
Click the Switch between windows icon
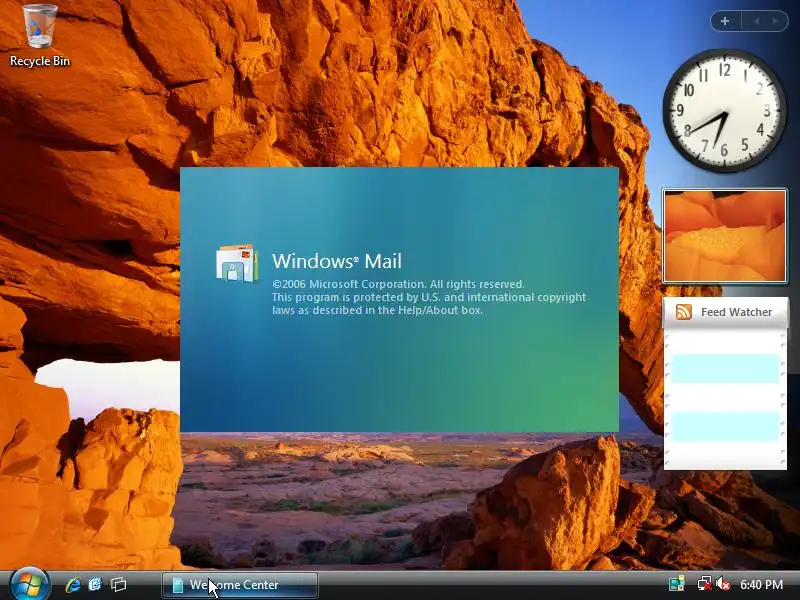coord(118,585)
